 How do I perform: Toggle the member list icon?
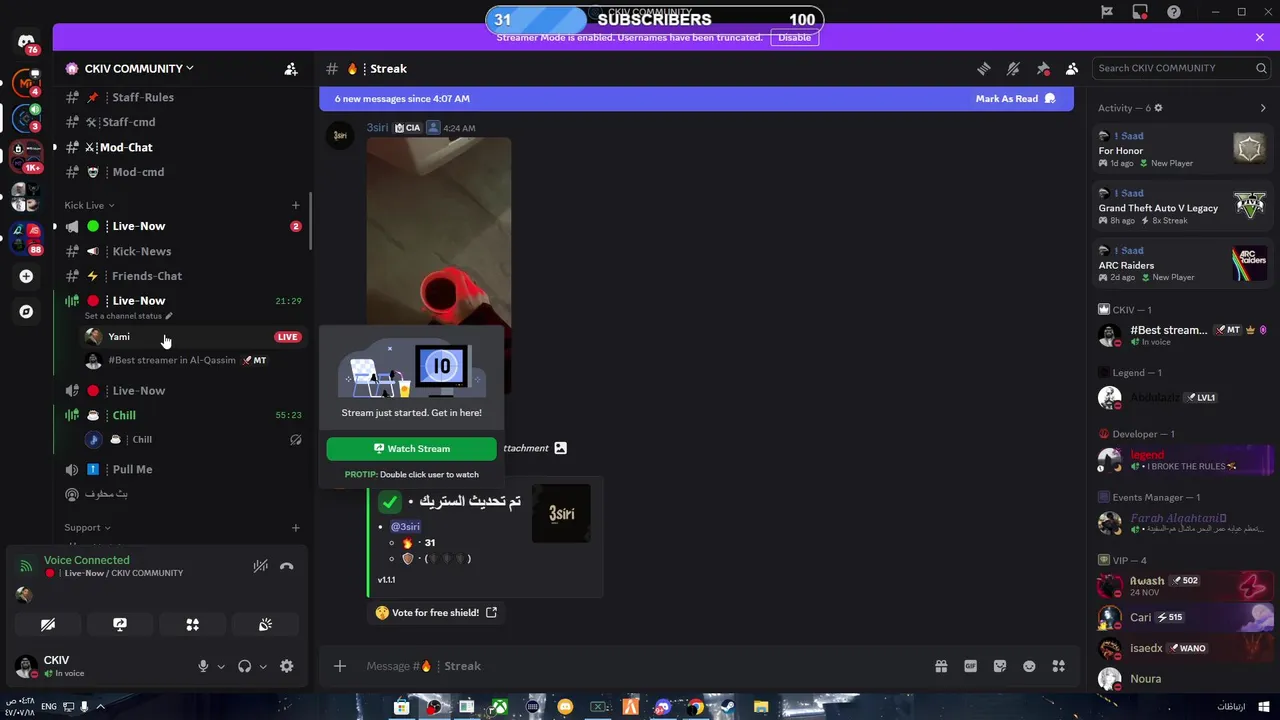(x=1072, y=69)
